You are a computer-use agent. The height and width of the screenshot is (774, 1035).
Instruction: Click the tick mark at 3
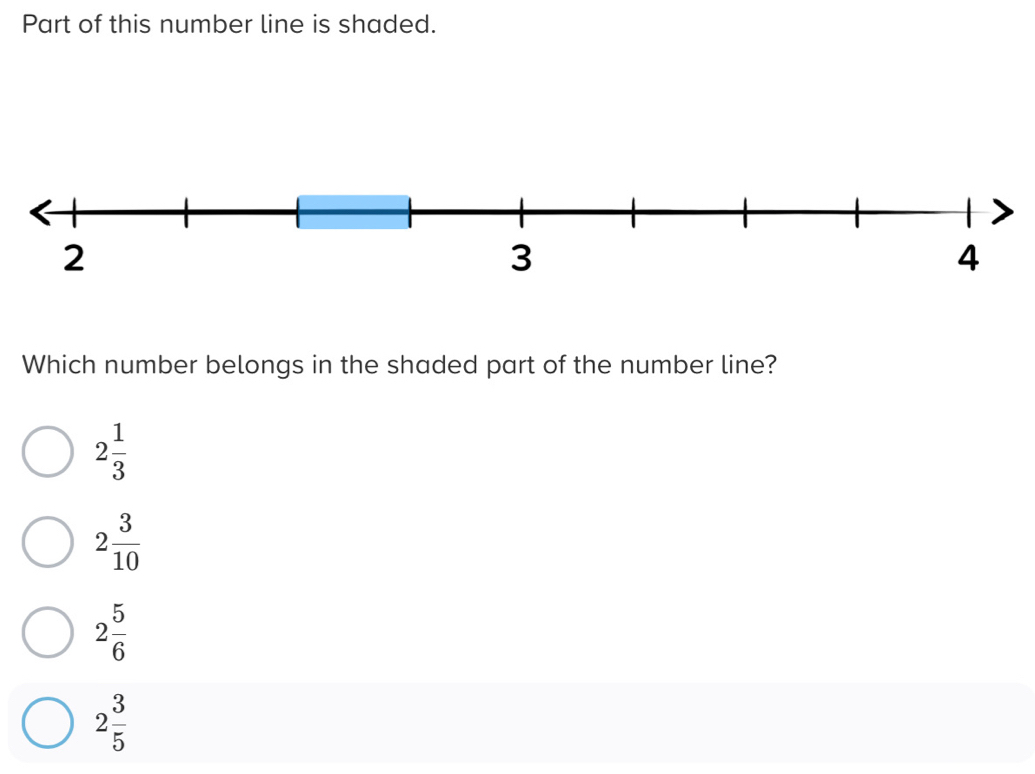pos(521,210)
